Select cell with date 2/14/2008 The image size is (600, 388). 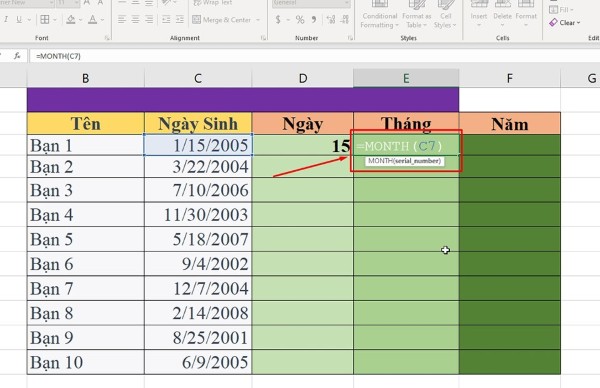point(198,313)
